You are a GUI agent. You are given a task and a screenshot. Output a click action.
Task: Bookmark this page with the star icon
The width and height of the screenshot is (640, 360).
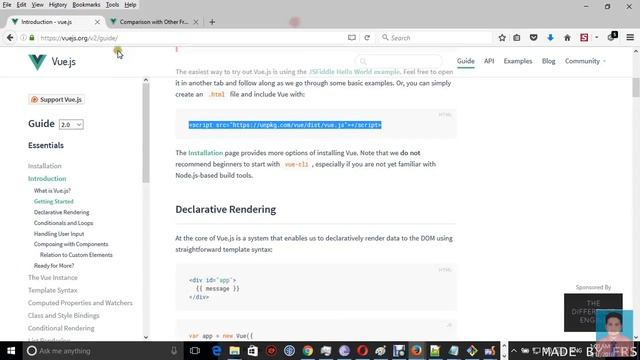pyautogui.click(x=502, y=38)
